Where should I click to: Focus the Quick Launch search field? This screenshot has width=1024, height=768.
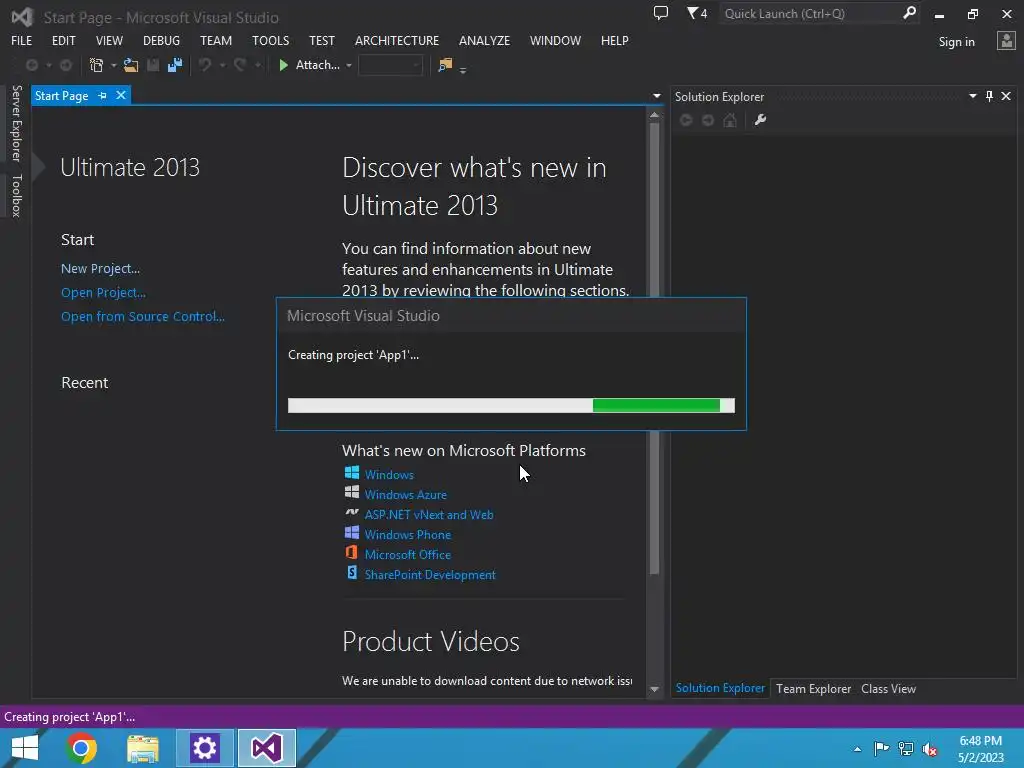point(810,14)
